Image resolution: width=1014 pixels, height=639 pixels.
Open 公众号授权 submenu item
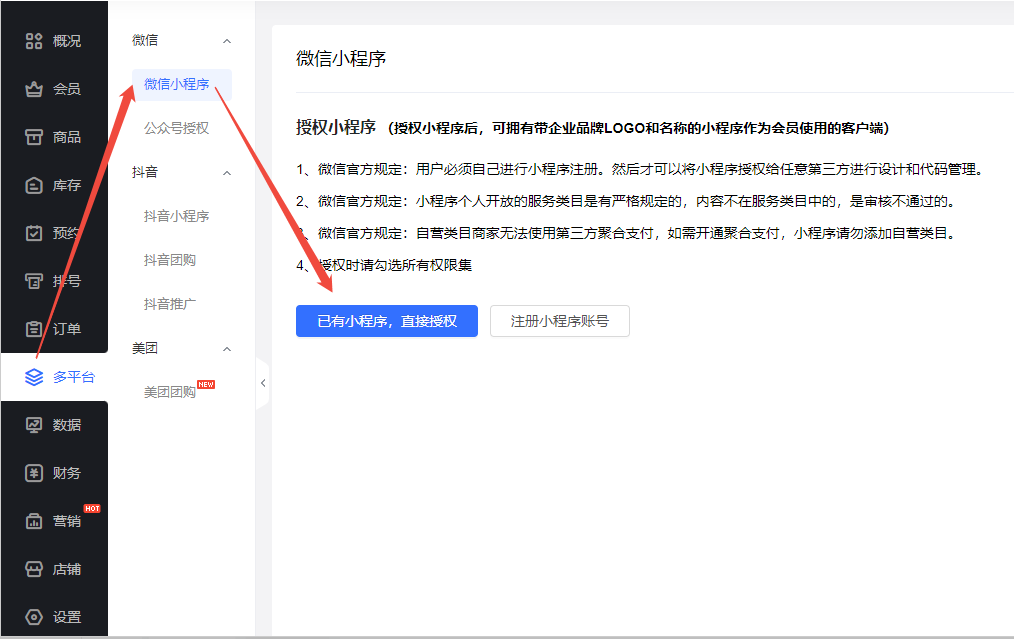tap(177, 128)
